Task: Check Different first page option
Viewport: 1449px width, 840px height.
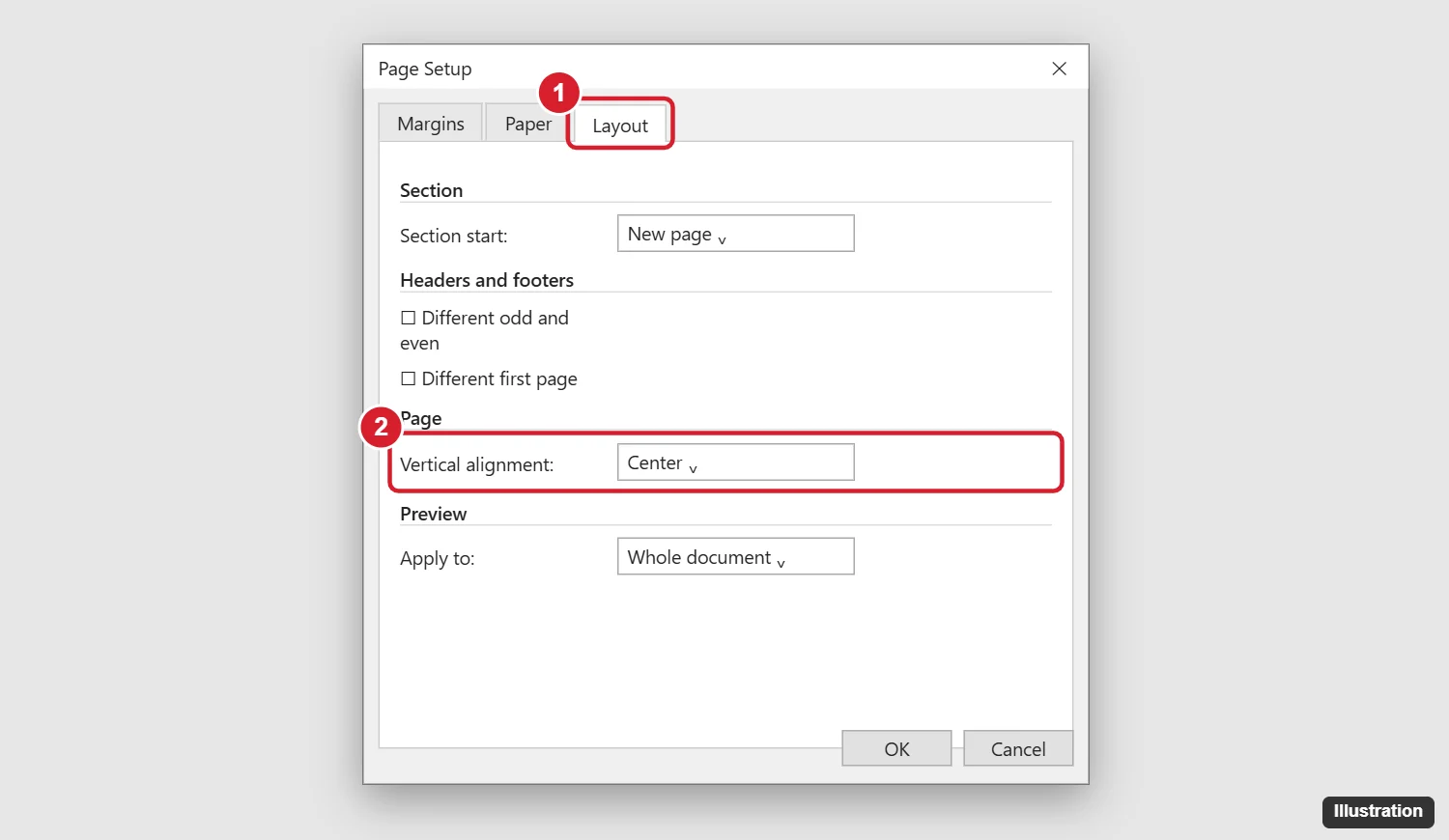Action: [409, 378]
